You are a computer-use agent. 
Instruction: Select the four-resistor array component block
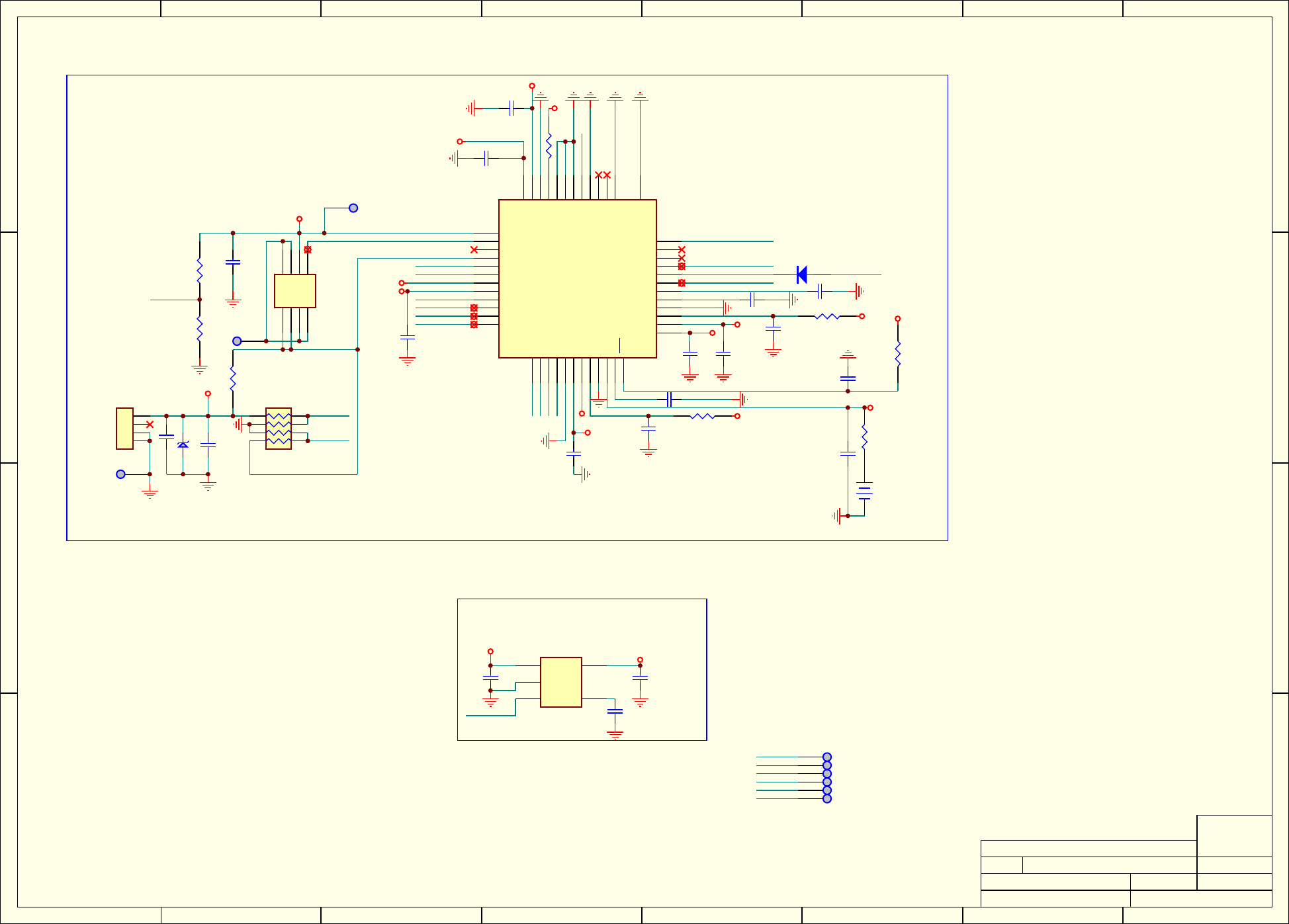pos(279,429)
